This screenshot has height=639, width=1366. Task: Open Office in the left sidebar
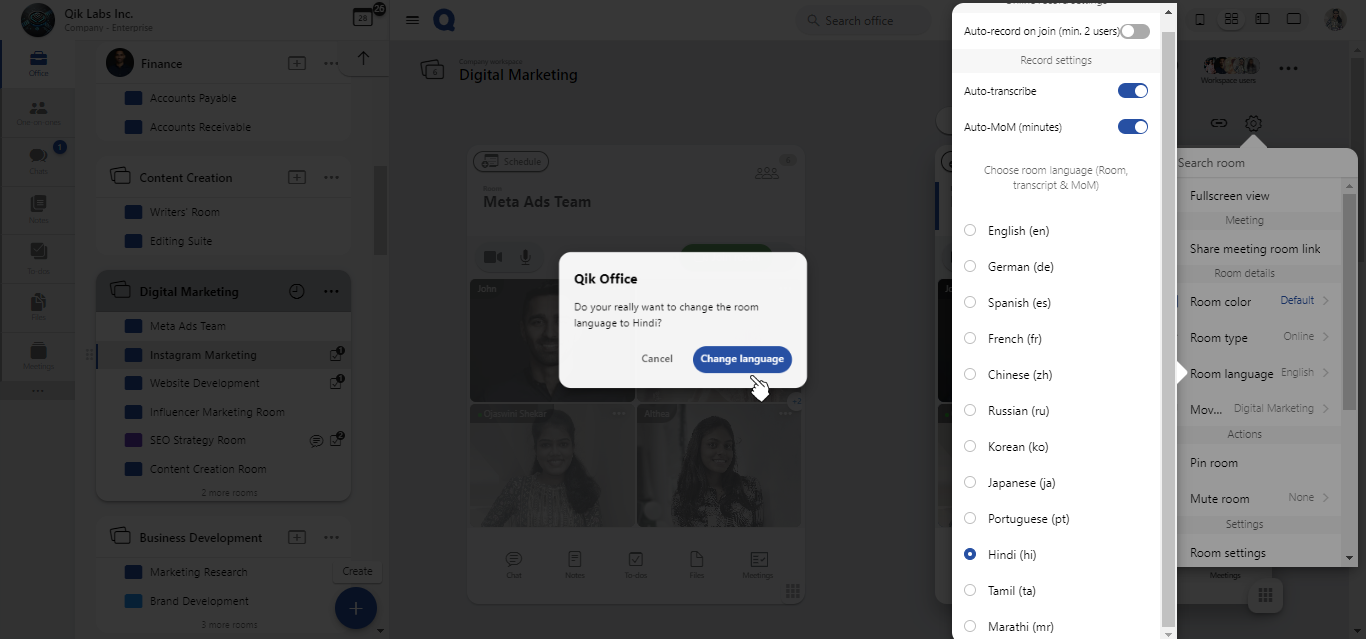coord(38,63)
